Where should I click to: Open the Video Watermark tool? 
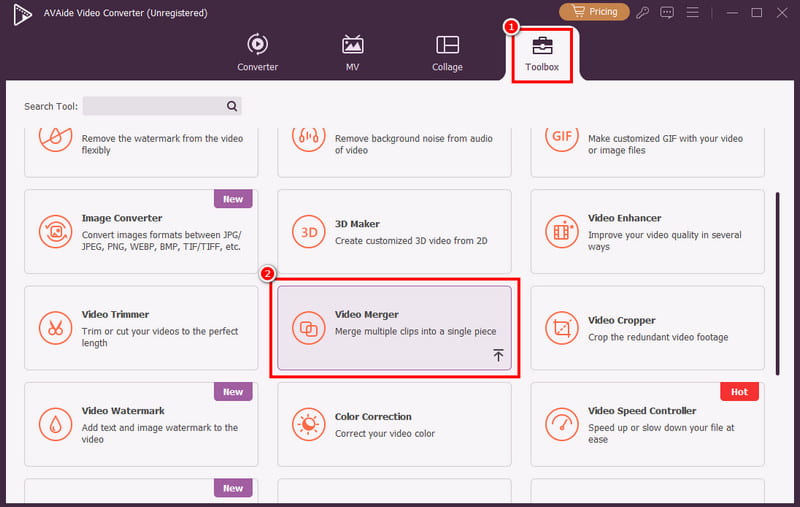pos(141,423)
